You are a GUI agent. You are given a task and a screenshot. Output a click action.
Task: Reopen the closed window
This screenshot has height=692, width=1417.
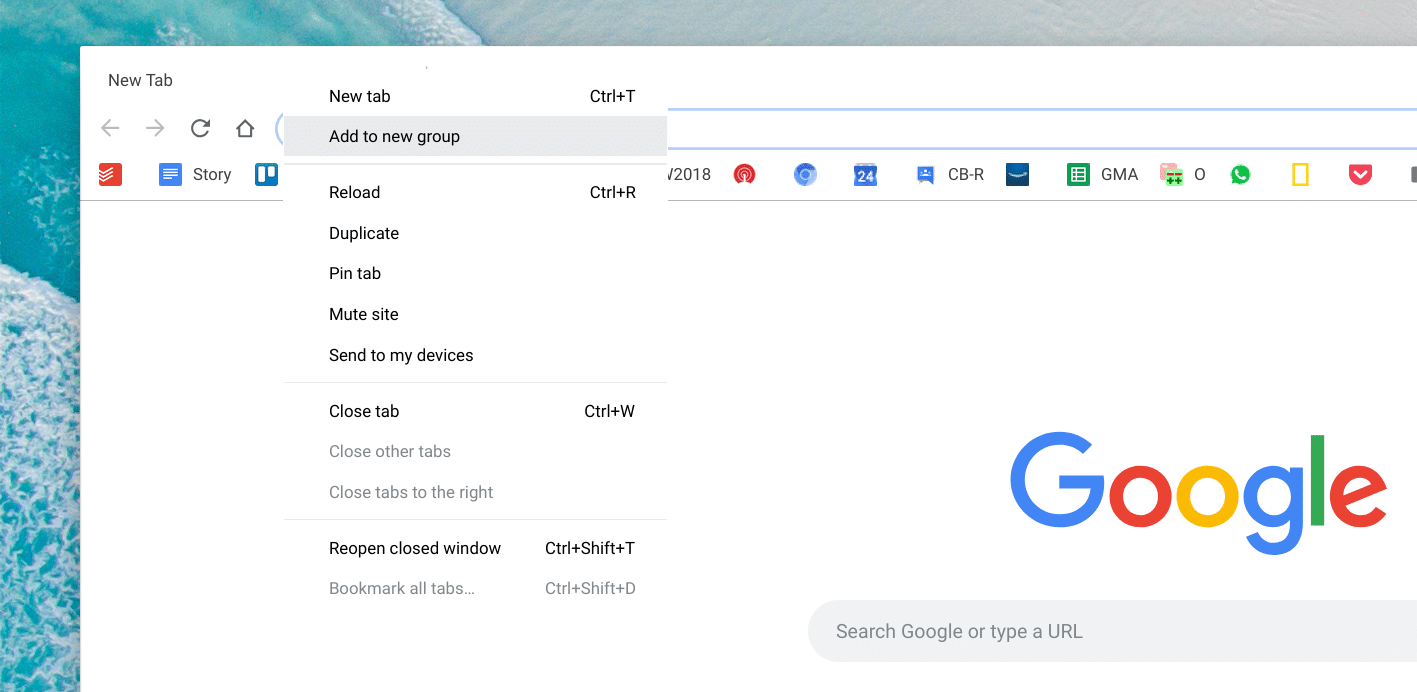coord(415,548)
